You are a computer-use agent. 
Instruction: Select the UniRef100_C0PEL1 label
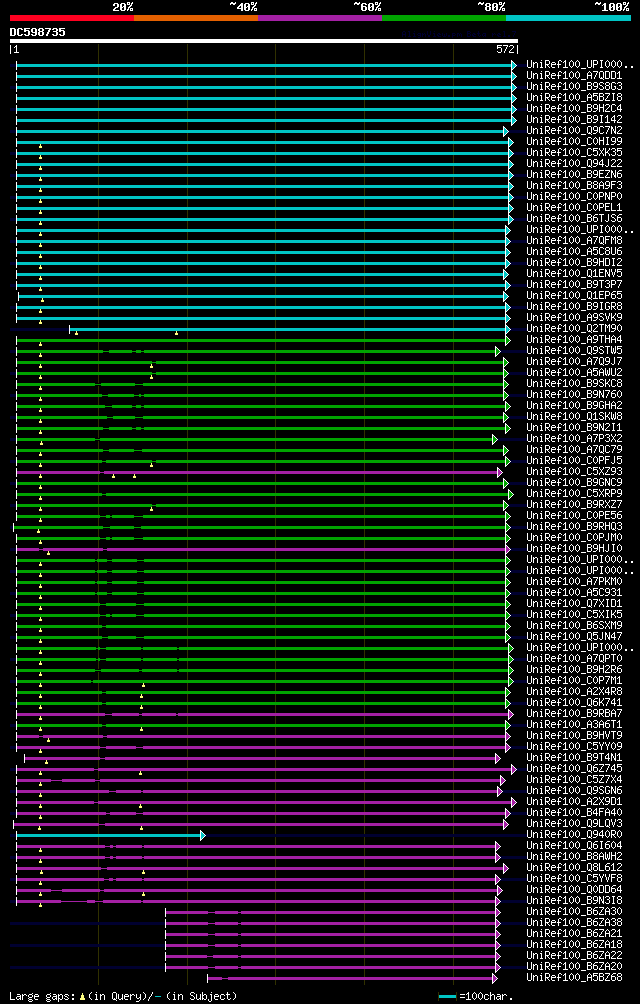pyautogui.click(x=574, y=207)
